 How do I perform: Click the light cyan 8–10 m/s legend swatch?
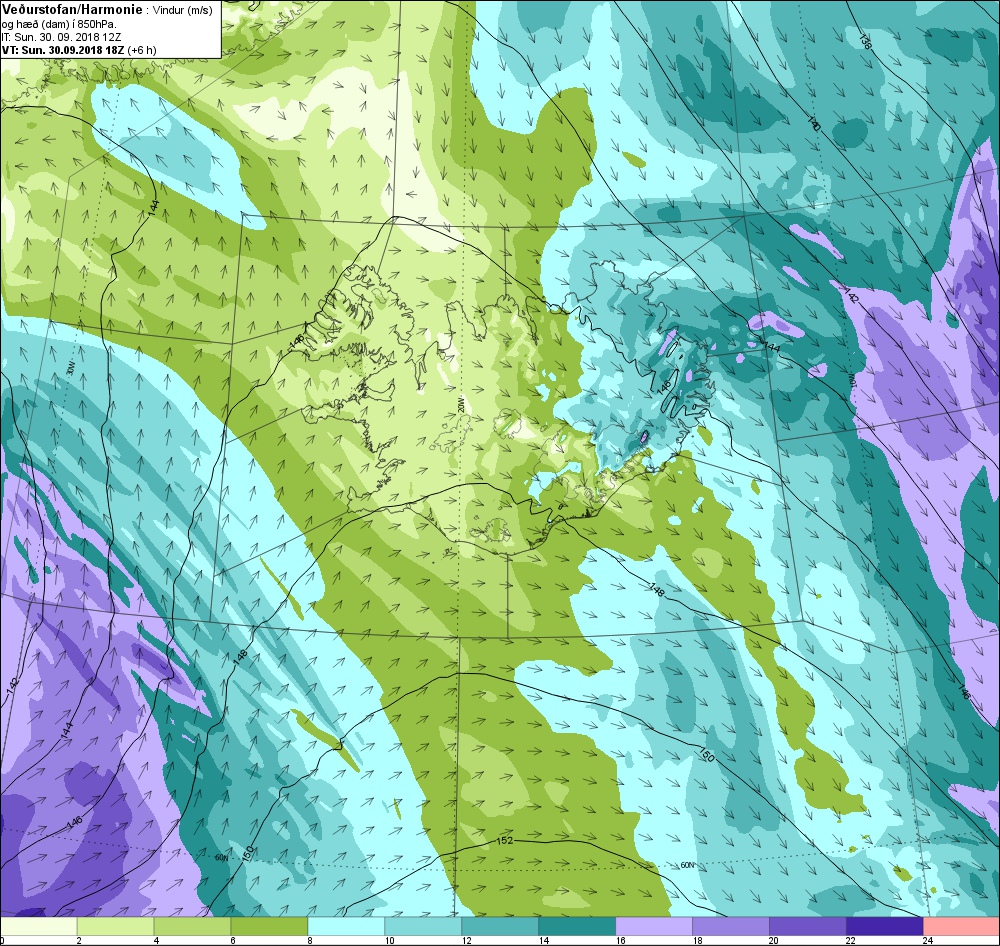tap(346, 925)
